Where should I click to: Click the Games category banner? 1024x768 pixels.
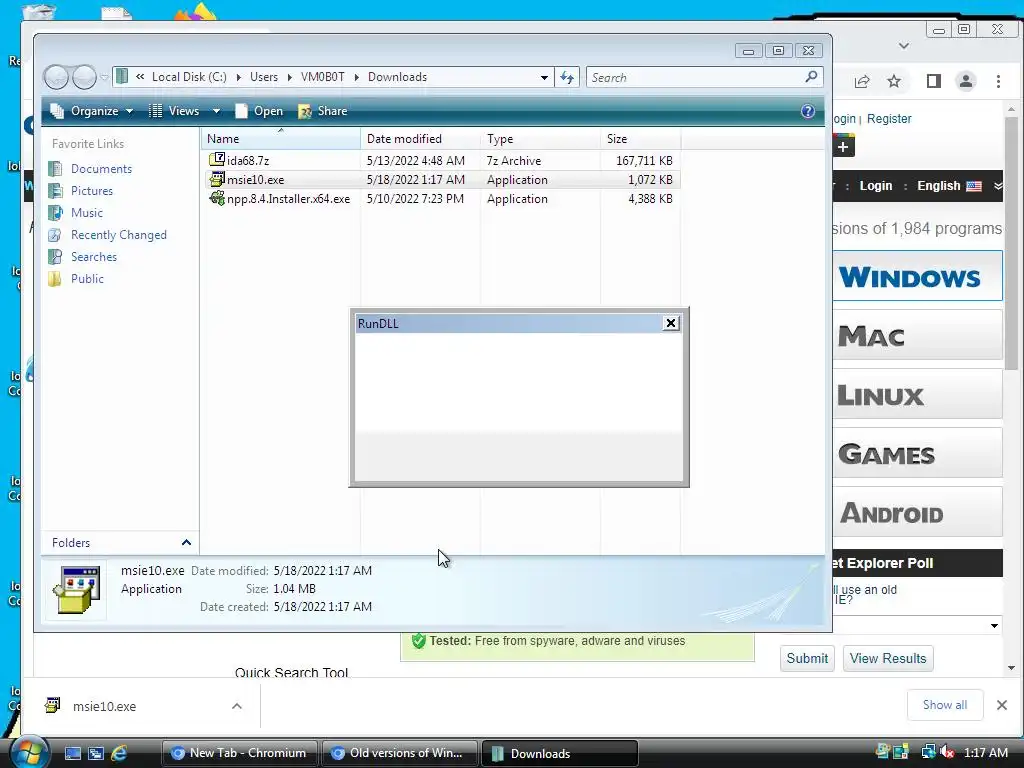pyautogui.click(x=918, y=453)
